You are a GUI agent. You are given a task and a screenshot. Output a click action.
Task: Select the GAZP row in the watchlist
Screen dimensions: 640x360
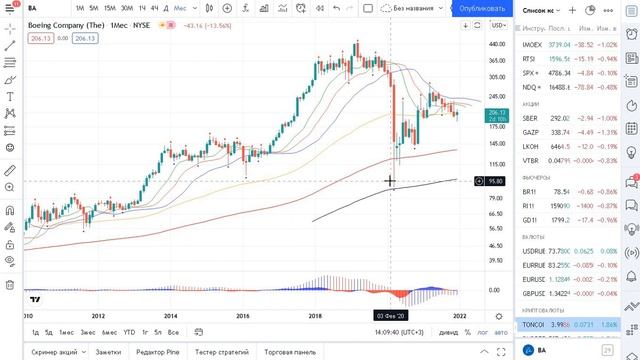569,132
